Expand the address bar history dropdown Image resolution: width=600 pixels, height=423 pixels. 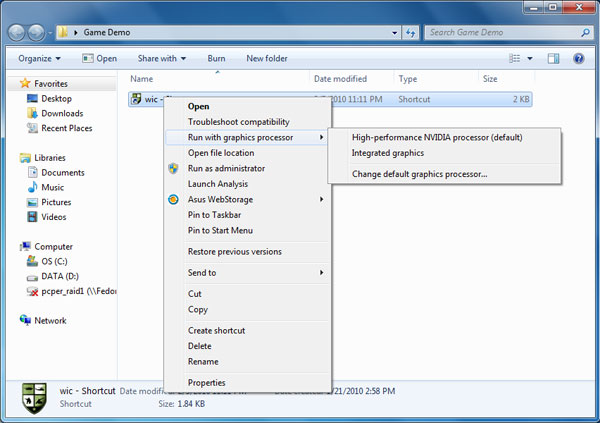tap(395, 33)
